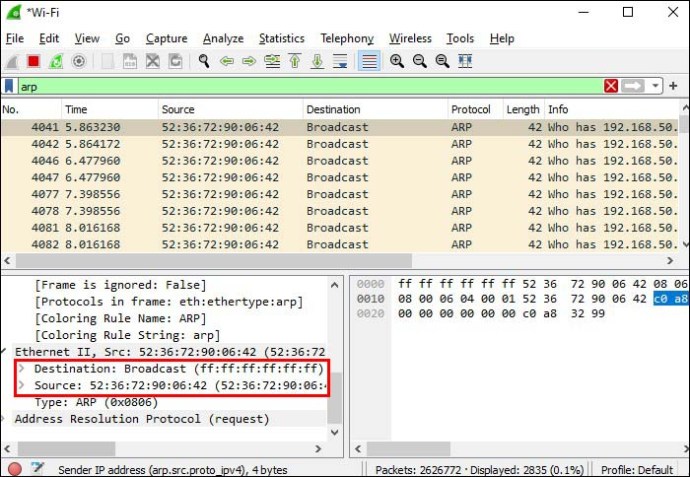Screen dimensions: 690x477
Task: Select packet number 4078
Action: point(340,211)
